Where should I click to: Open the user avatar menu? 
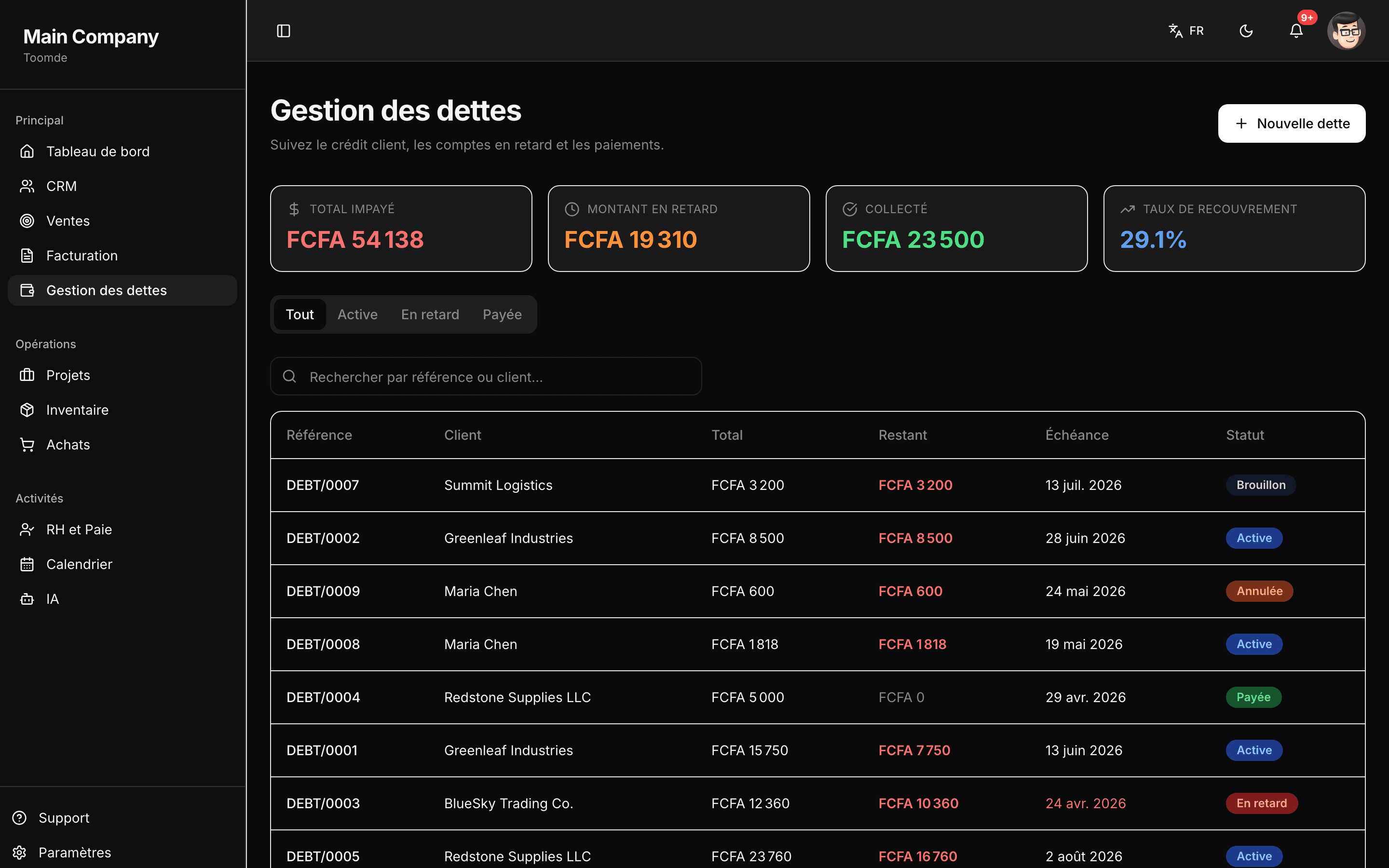click(1346, 31)
